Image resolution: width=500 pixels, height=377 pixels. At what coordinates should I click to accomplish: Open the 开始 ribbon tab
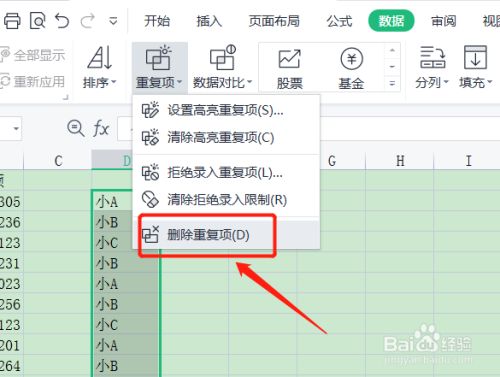click(157, 21)
